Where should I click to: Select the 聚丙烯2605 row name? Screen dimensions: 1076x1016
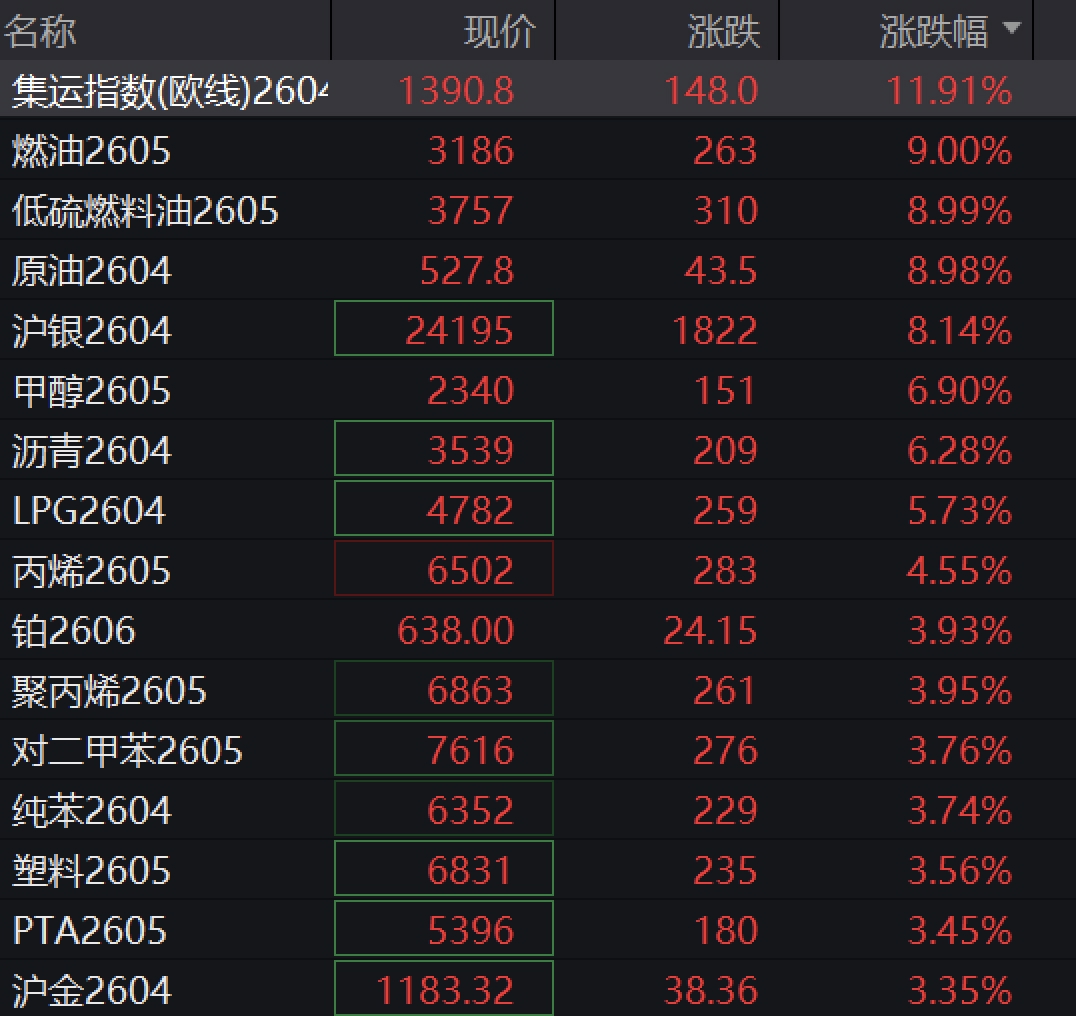110,691
